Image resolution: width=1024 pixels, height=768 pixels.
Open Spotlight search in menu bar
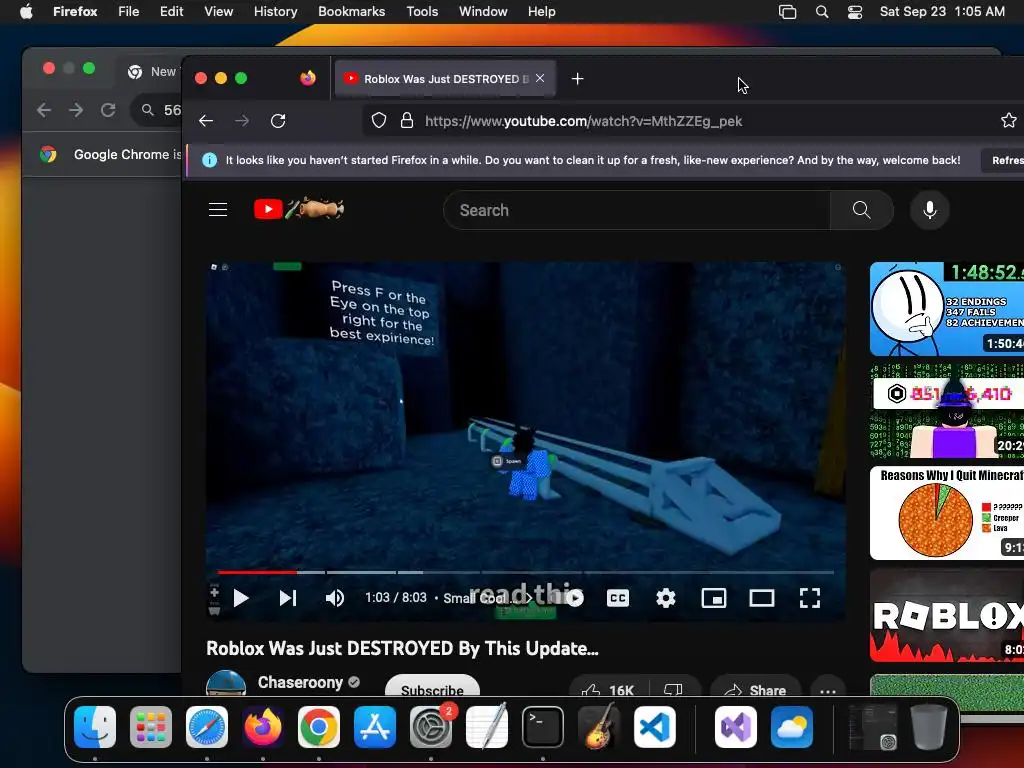(822, 12)
